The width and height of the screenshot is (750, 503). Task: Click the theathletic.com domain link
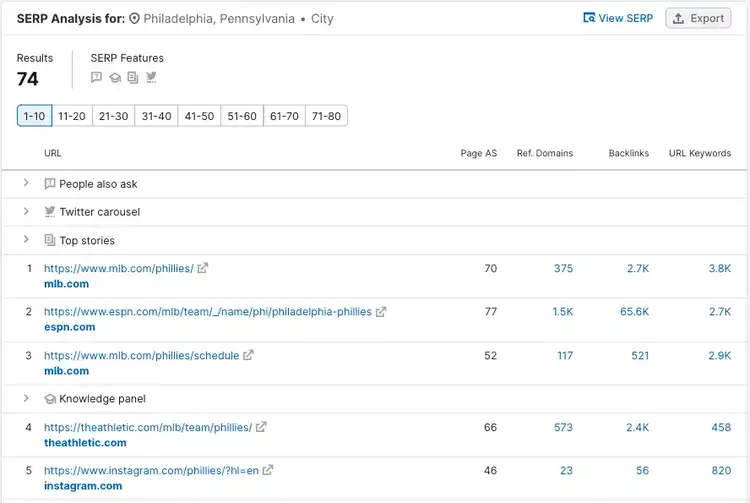point(85,442)
